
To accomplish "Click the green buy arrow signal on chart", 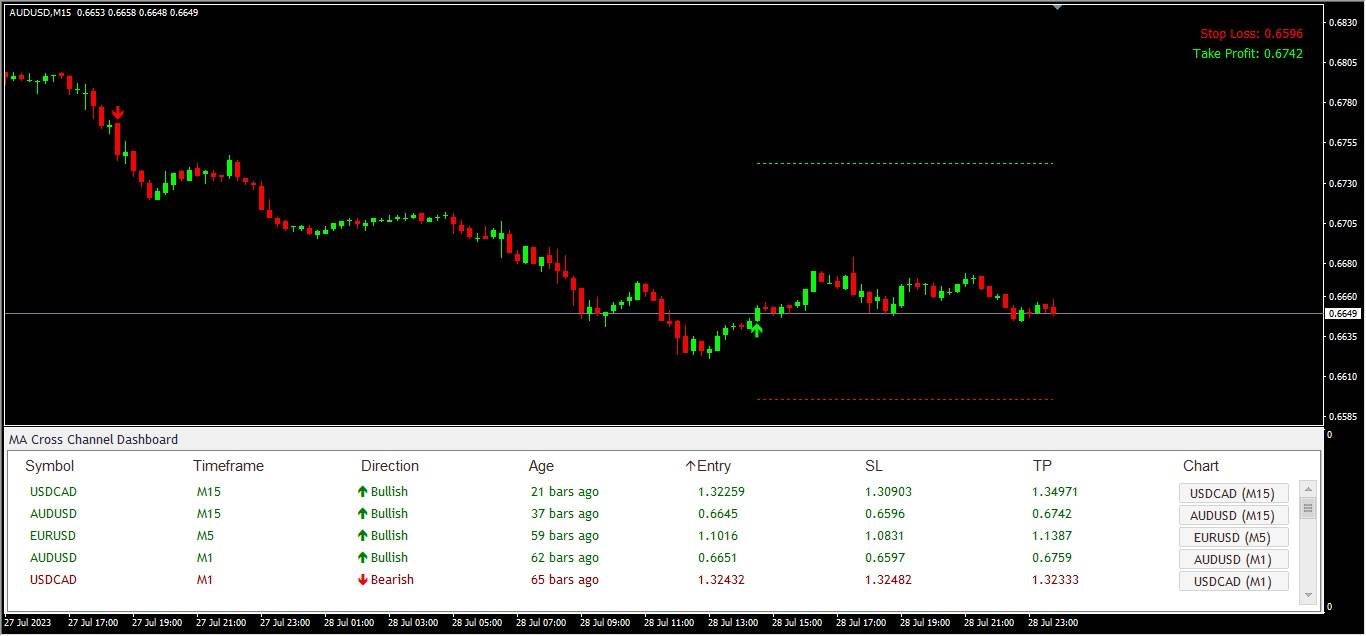I will 757,329.
